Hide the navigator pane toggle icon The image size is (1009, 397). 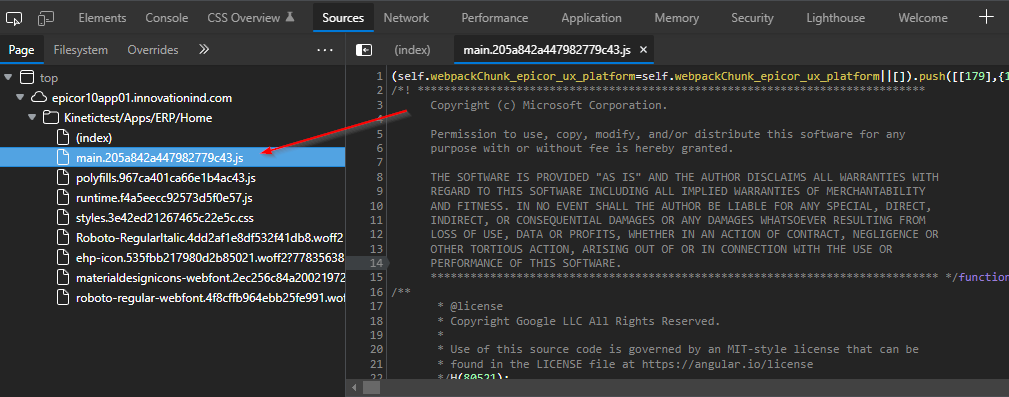coord(364,50)
